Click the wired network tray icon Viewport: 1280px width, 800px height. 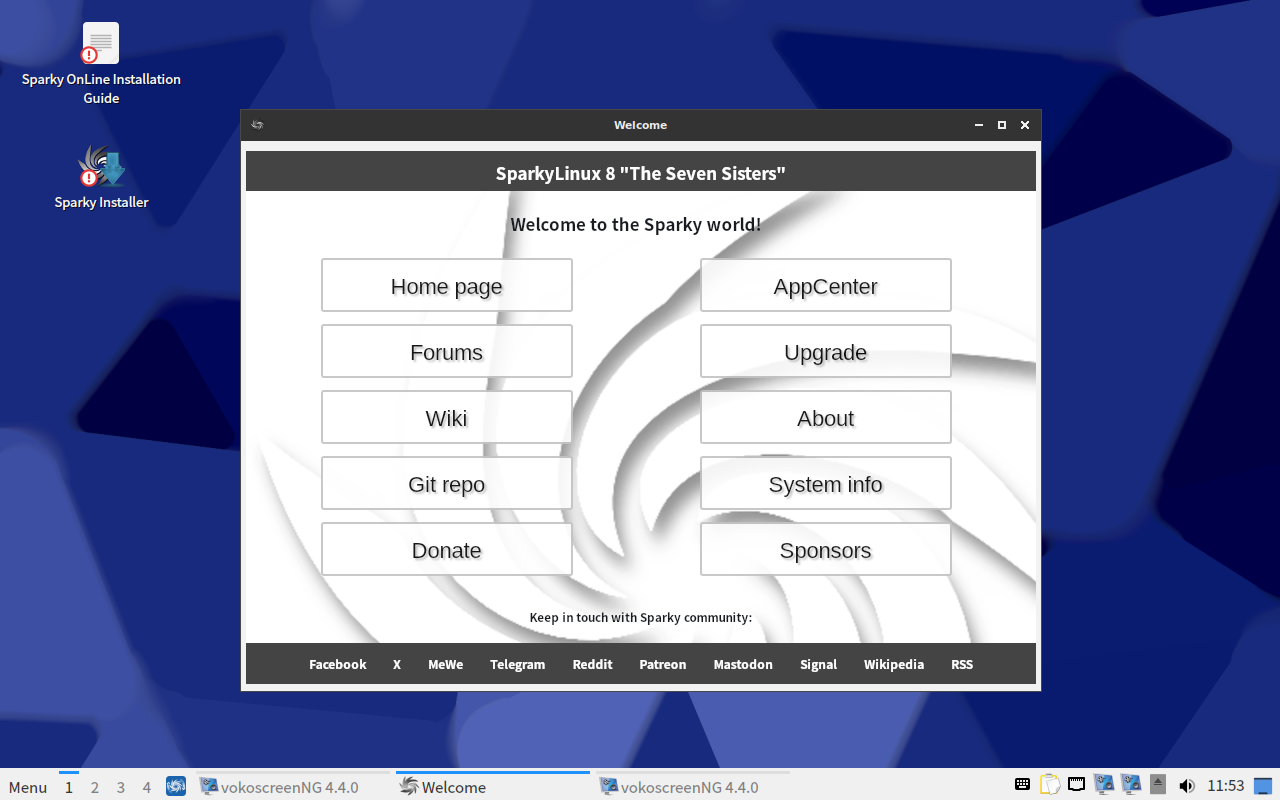[1077, 785]
